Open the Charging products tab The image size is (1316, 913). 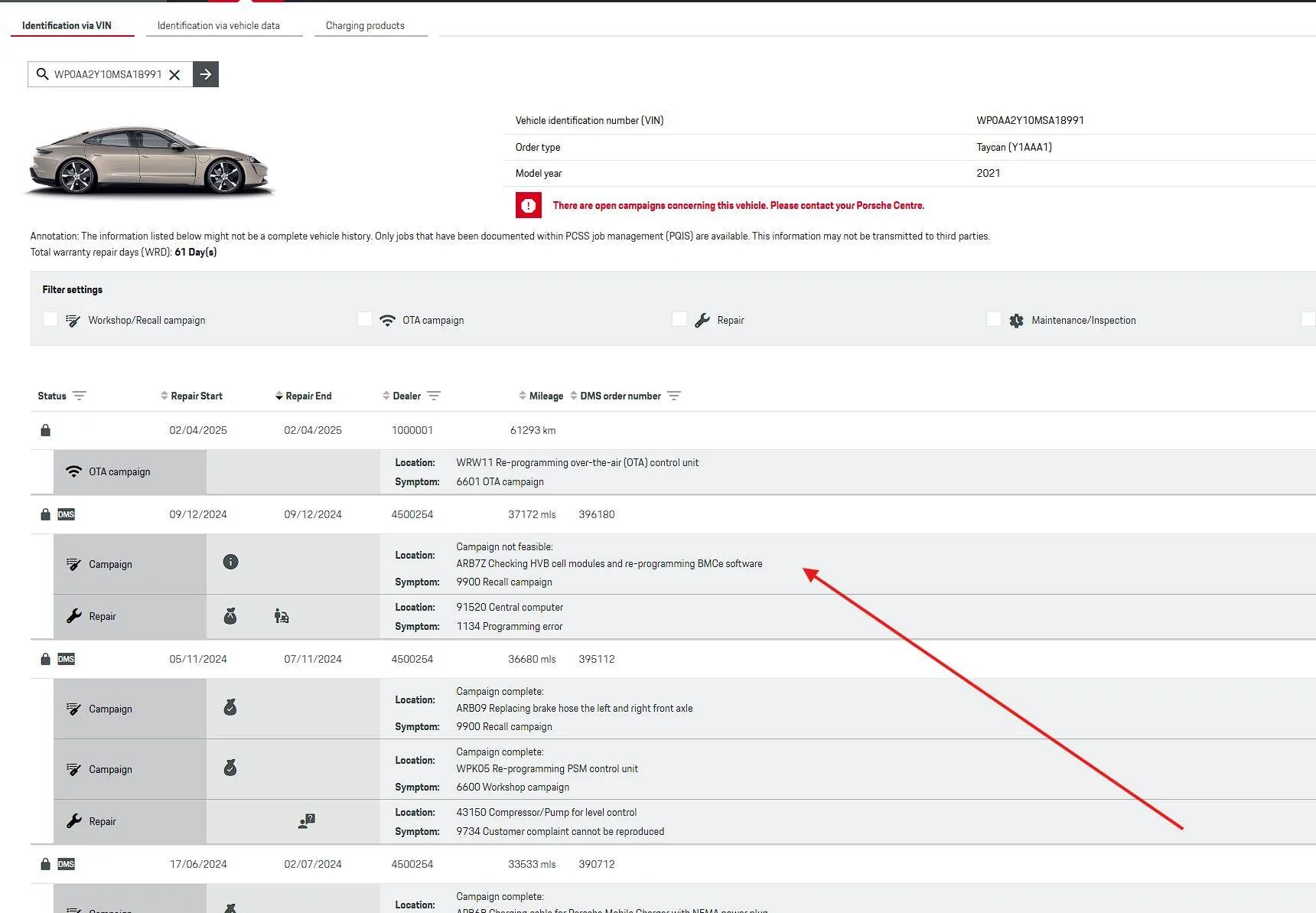click(x=365, y=25)
